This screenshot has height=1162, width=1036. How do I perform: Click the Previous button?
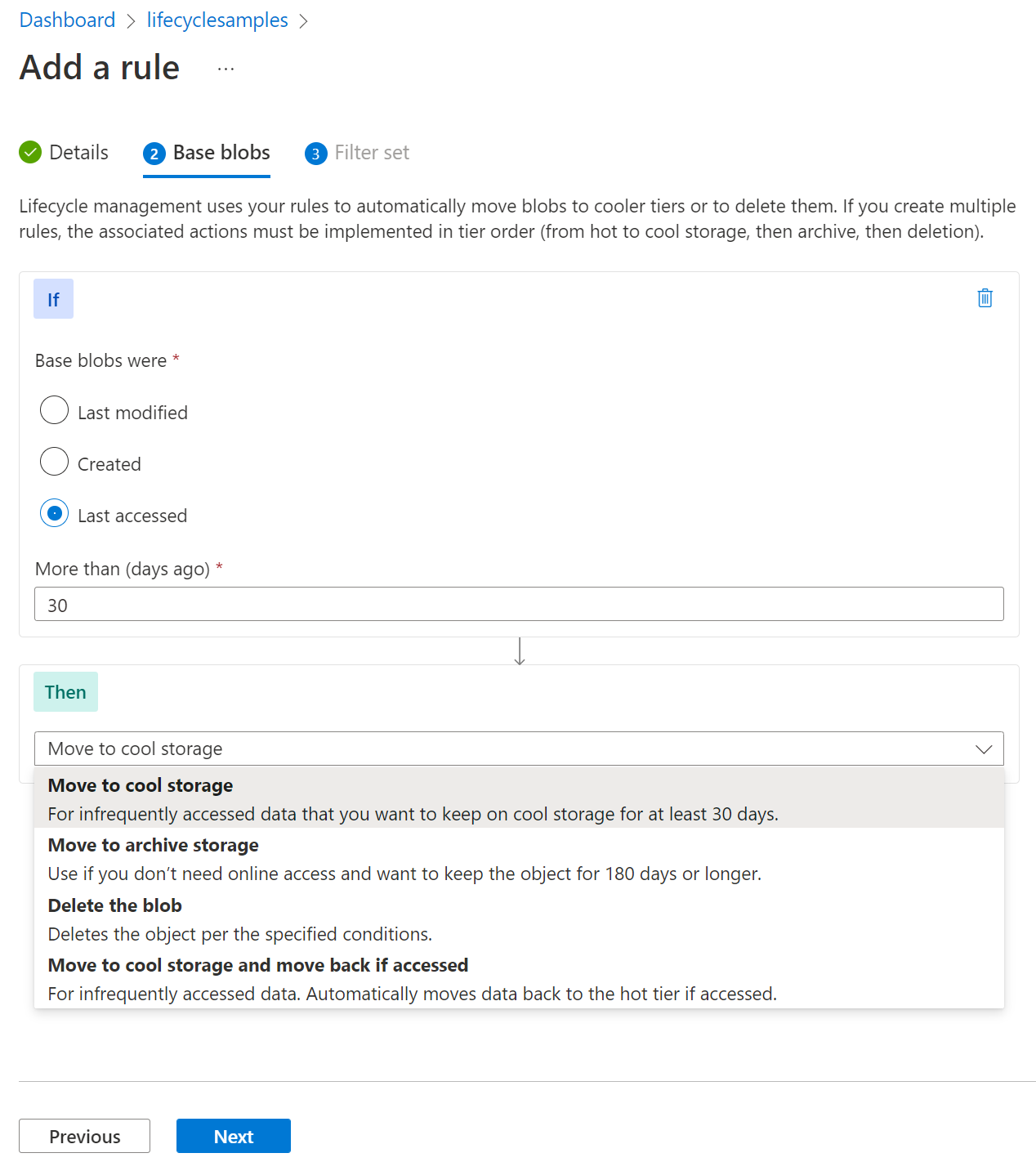pyautogui.click(x=84, y=1136)
